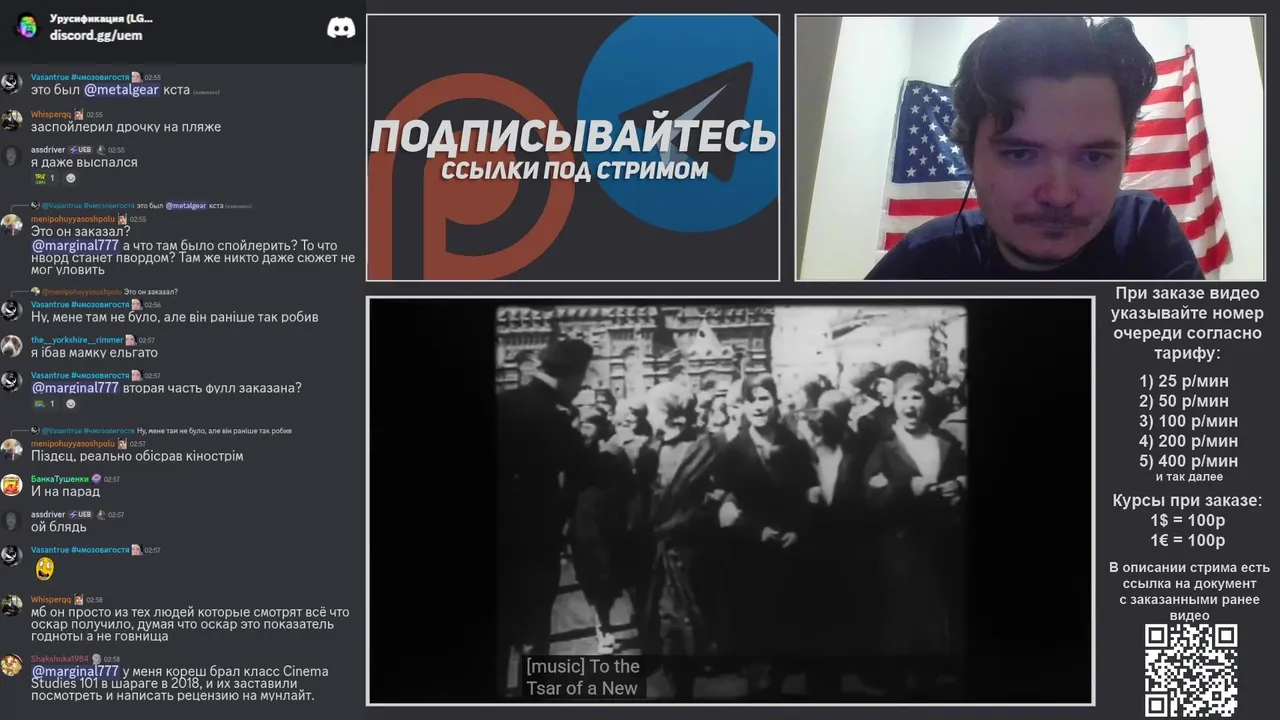This screenshot has width=1280, height=720.
Task: Click the UEB server tag next to assdriver at 02:55
Action: point(80,150)
